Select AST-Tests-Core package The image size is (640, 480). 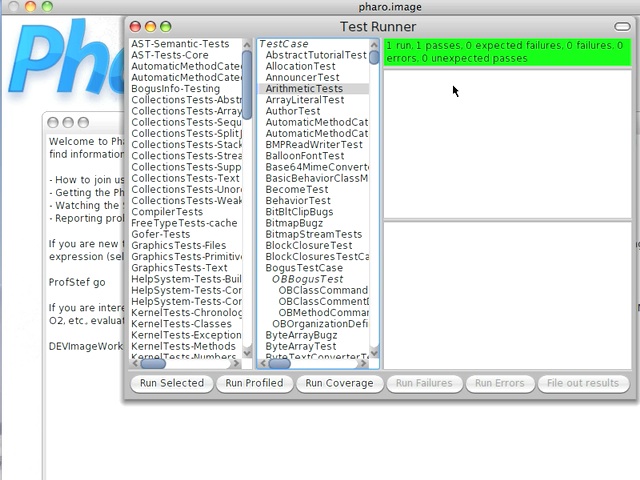tap(170, 55)
